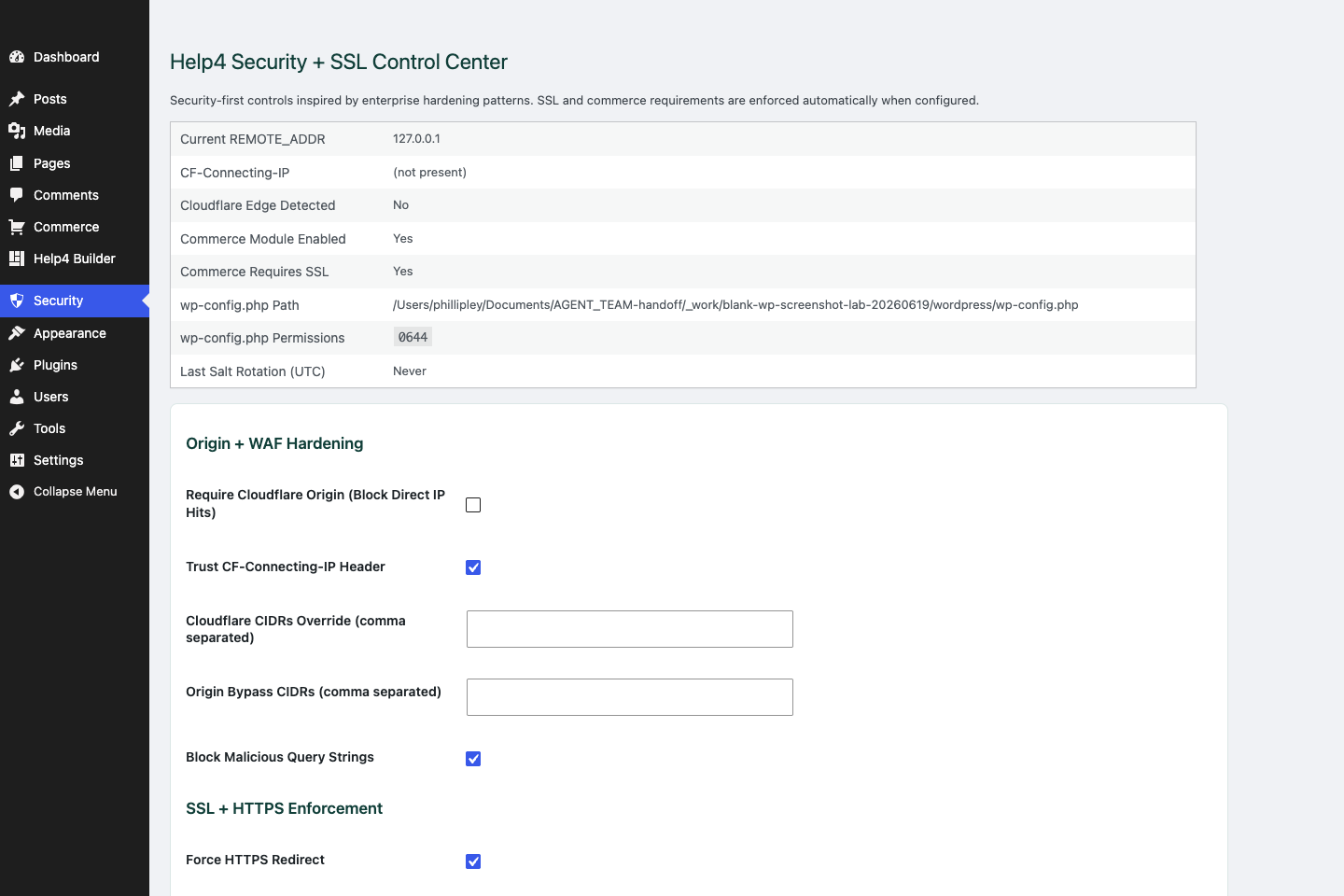
Task: Click the Users person icon
Action: pos(17,397)
